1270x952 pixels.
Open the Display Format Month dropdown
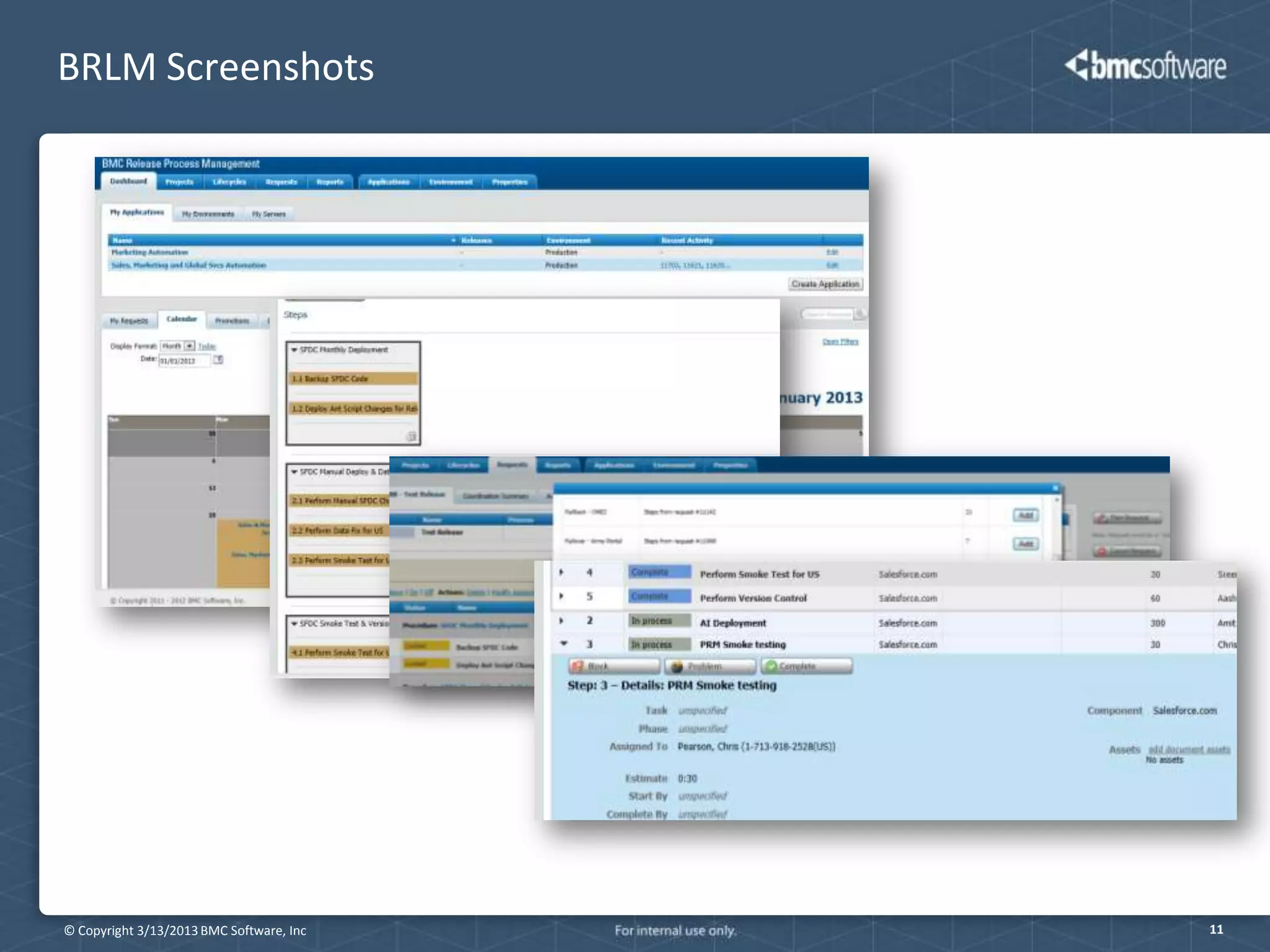(178, 346)
